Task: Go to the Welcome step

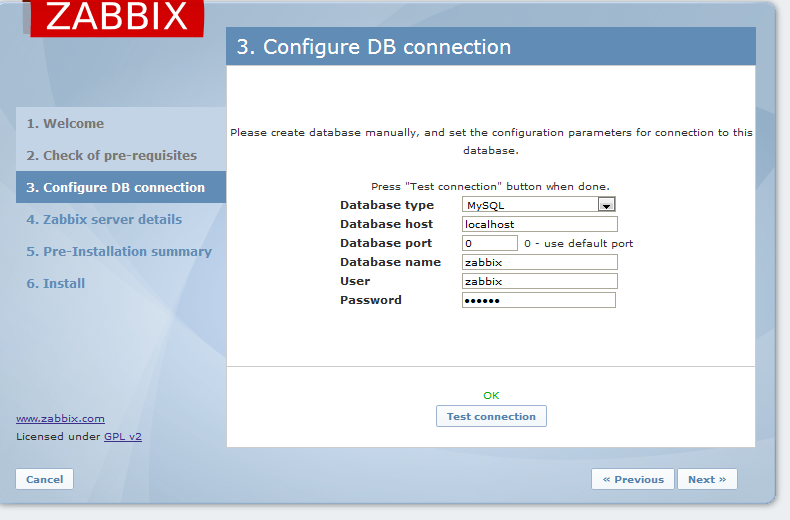Action: pos(65,124)
